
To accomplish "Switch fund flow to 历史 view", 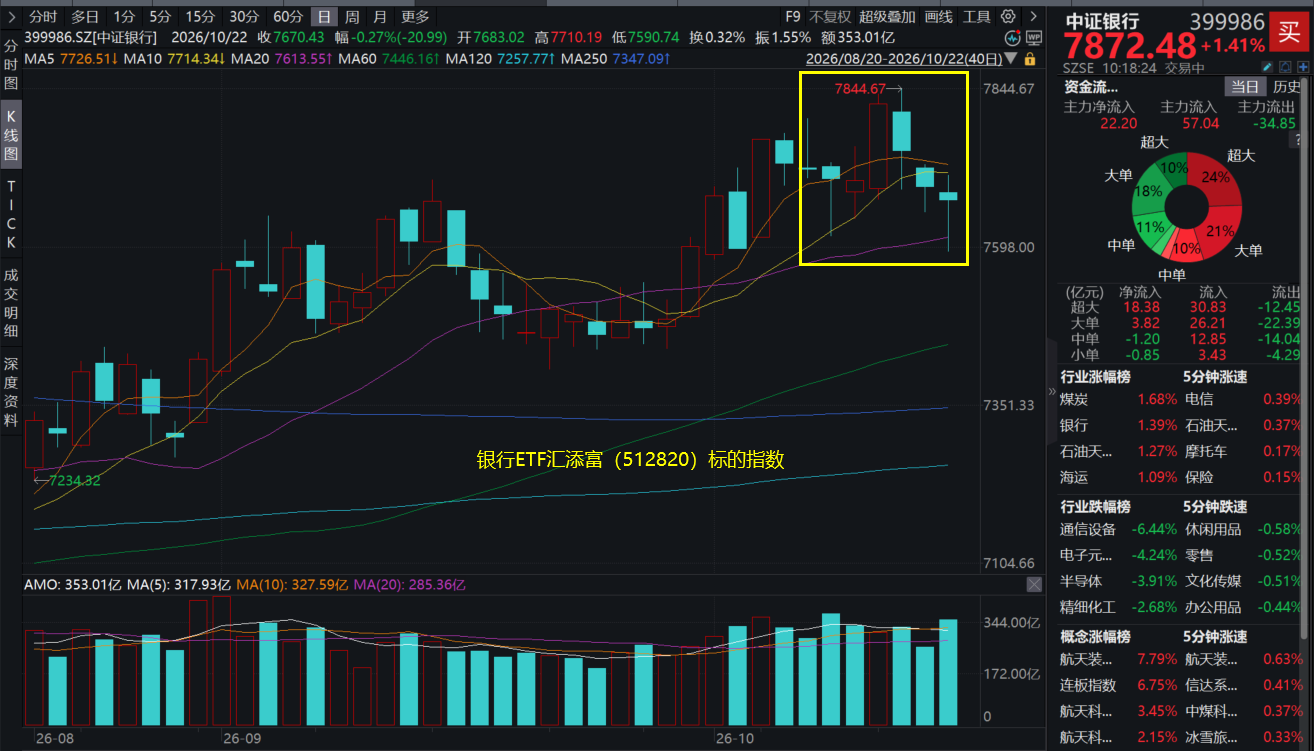I will coord(1288,87).
